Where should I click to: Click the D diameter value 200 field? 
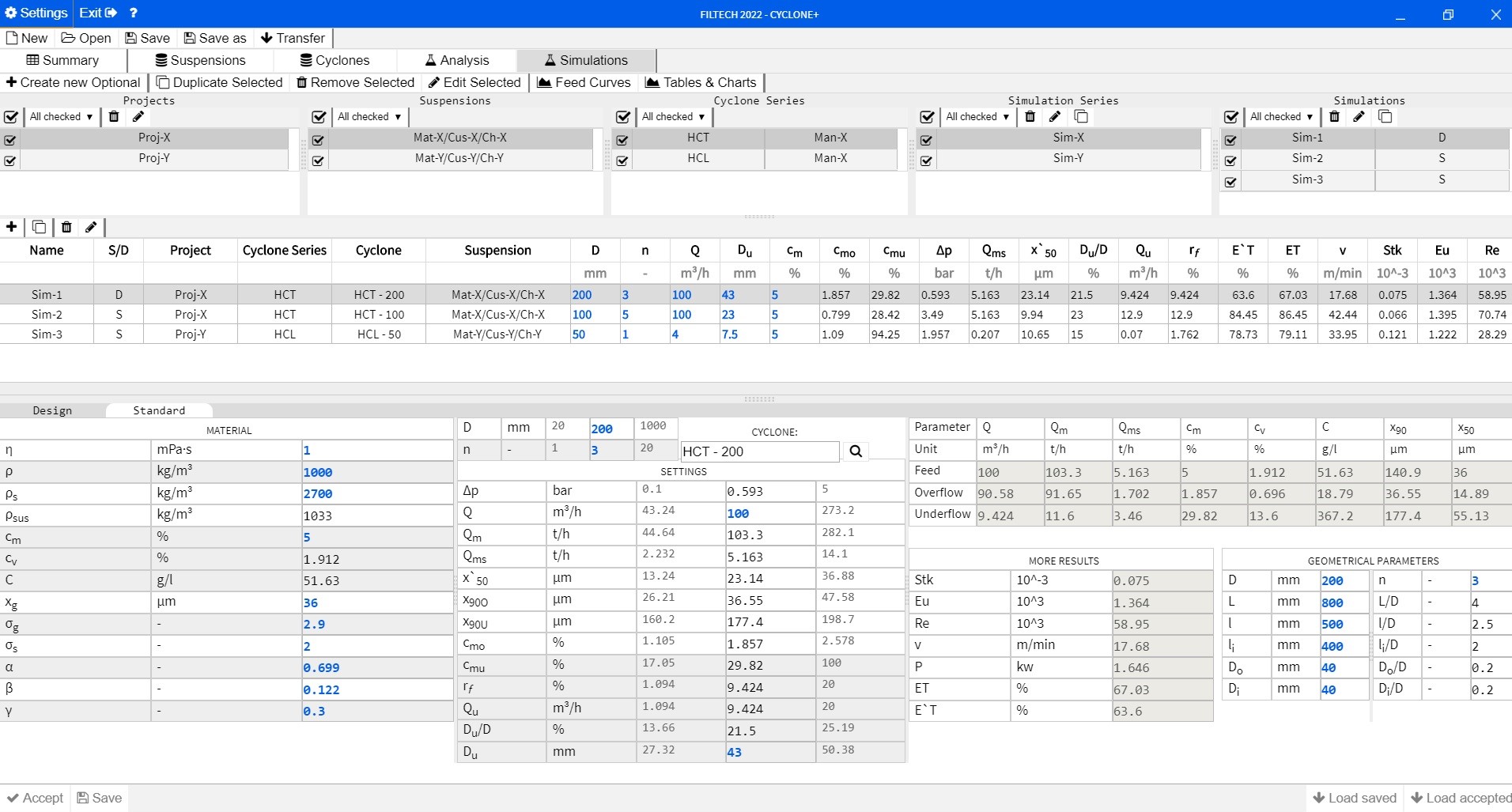(610, 429)
